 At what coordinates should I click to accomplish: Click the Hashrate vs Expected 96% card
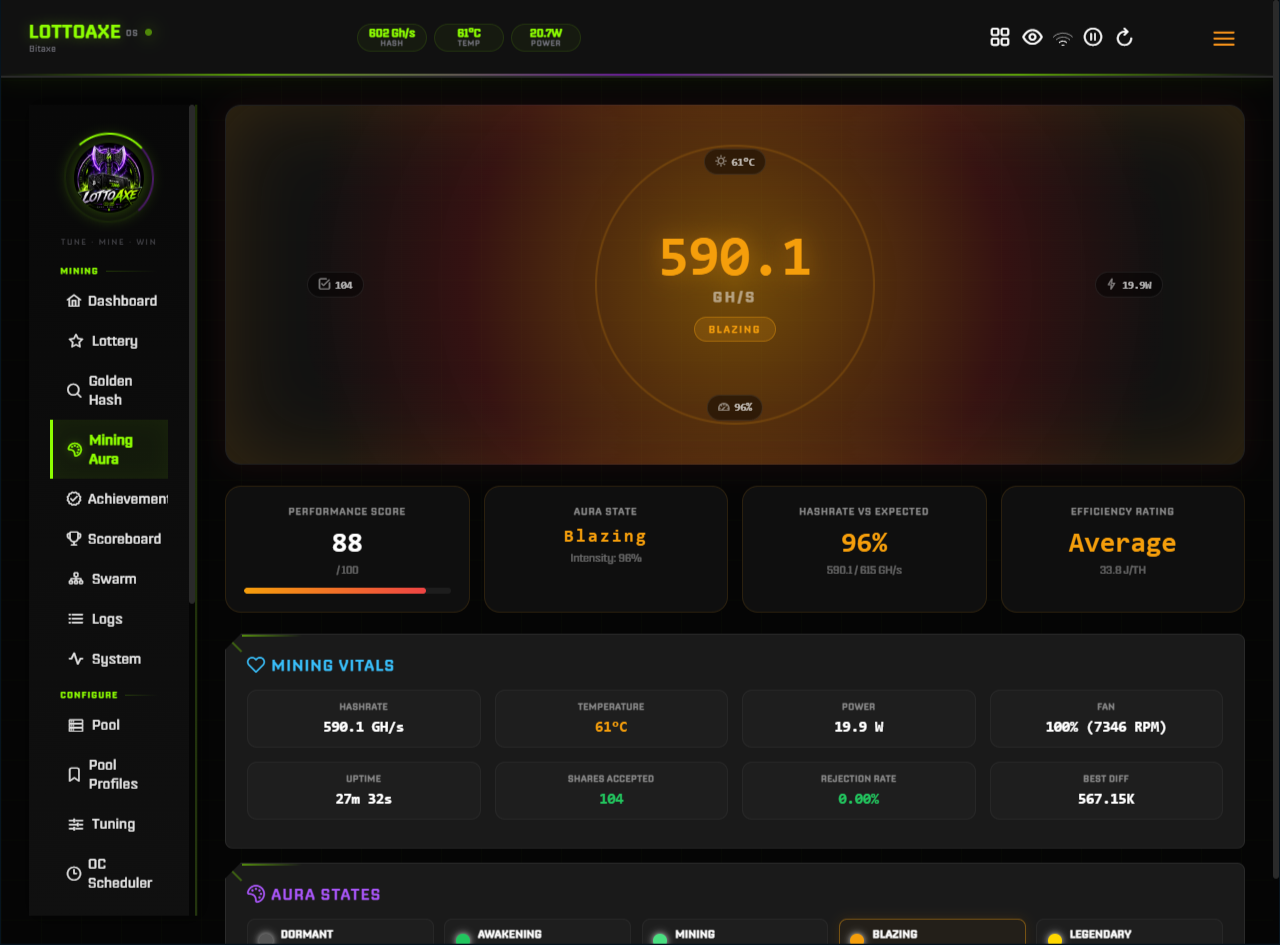coord(864,549)
